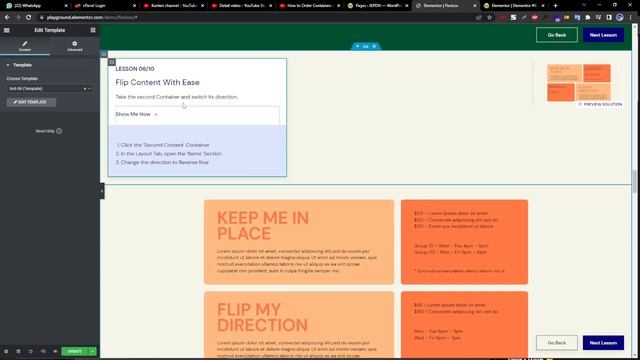Open the Need Help link

pyautogui.click(x=49, y=131)
